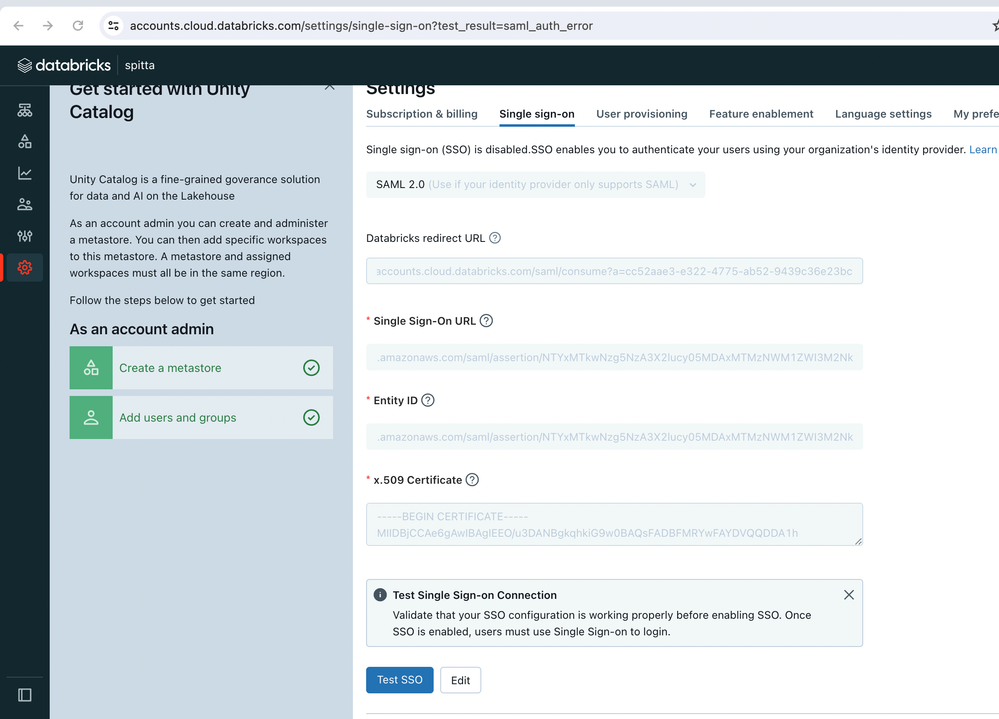999x719 pixels.
Task: Switch to the User provisioning tab
Action: tap(641, 114)
